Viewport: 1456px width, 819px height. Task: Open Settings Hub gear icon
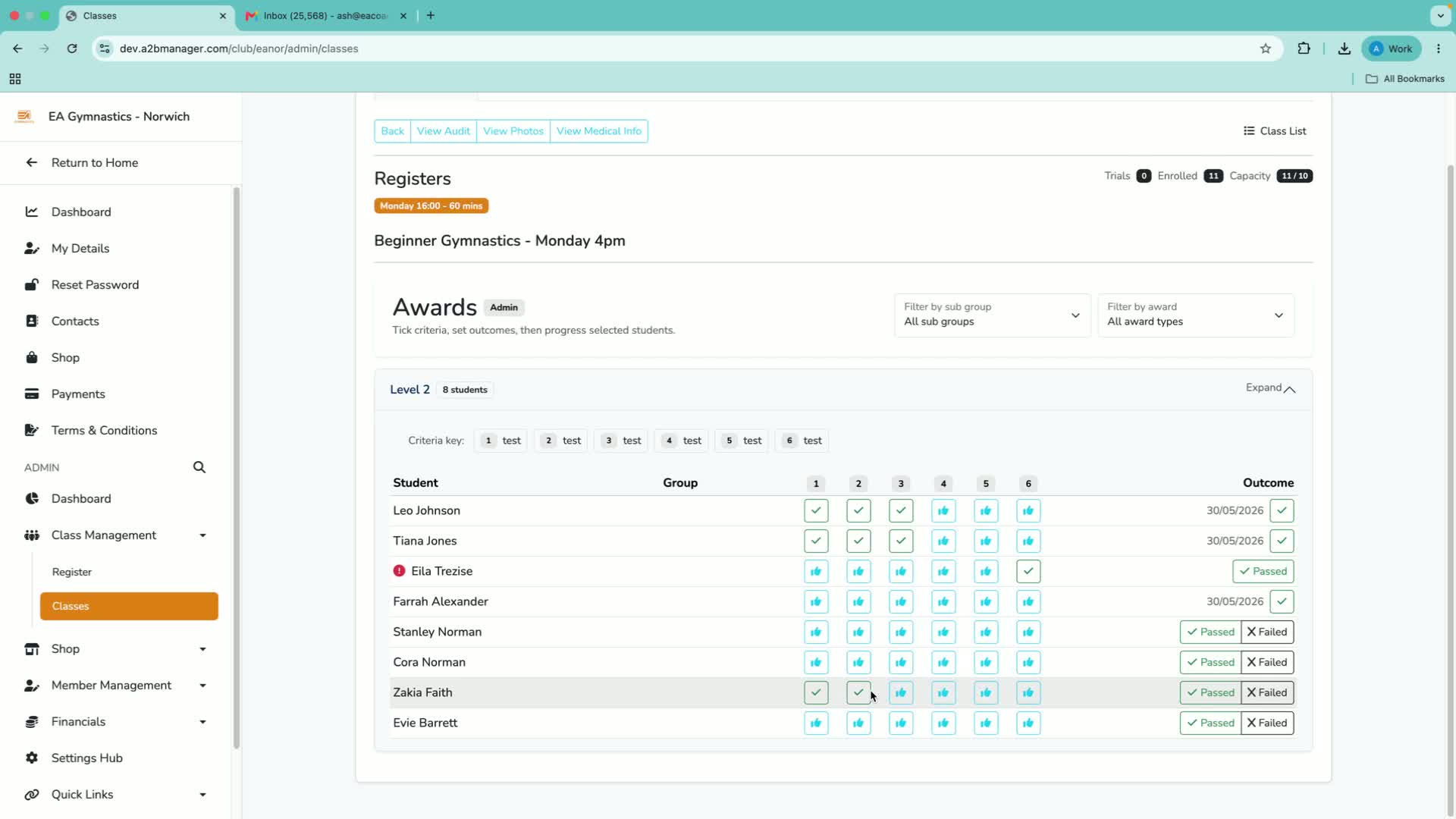click(32, 758)
